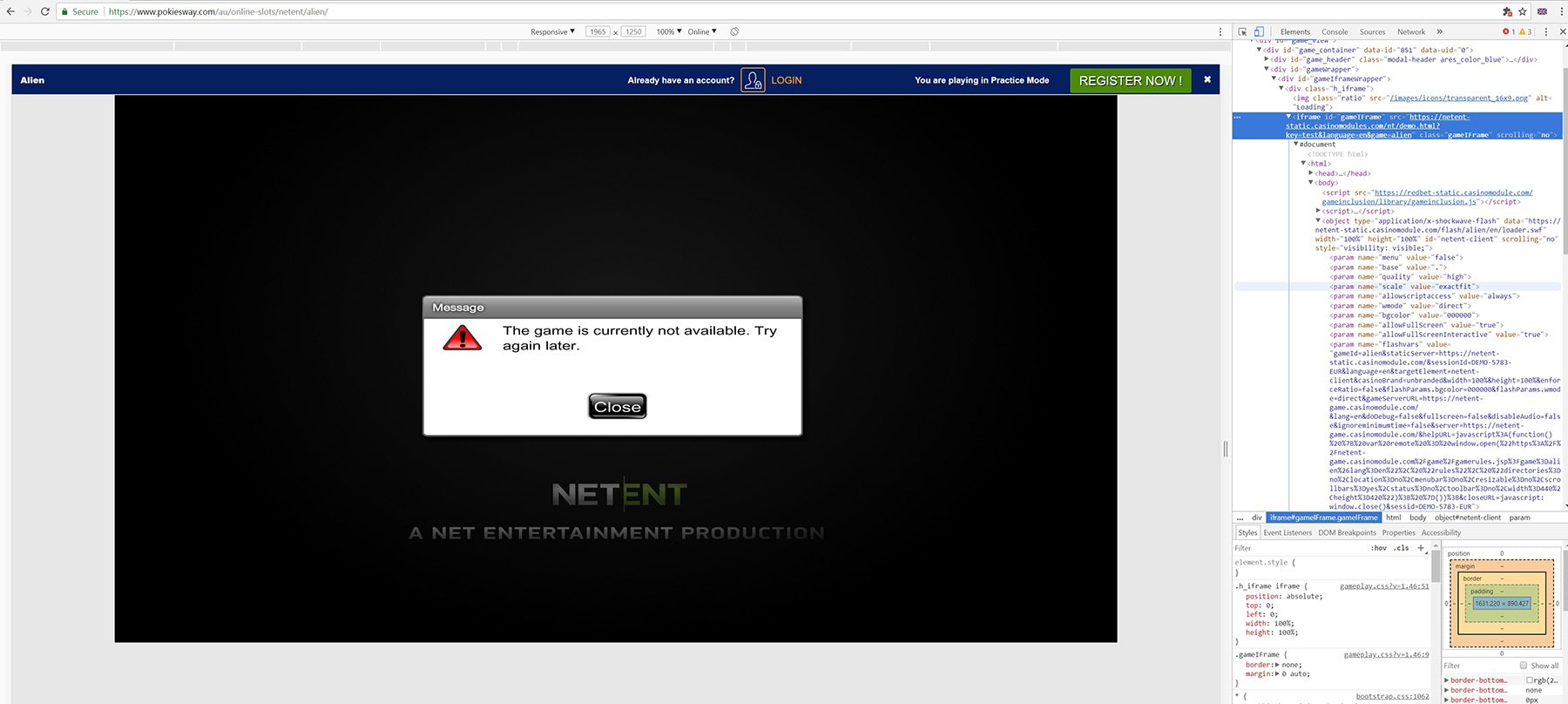The width and height of the screenshot is (1568, 704).
Task: Collapse the gameWrapper div node
Action: 1267,69
